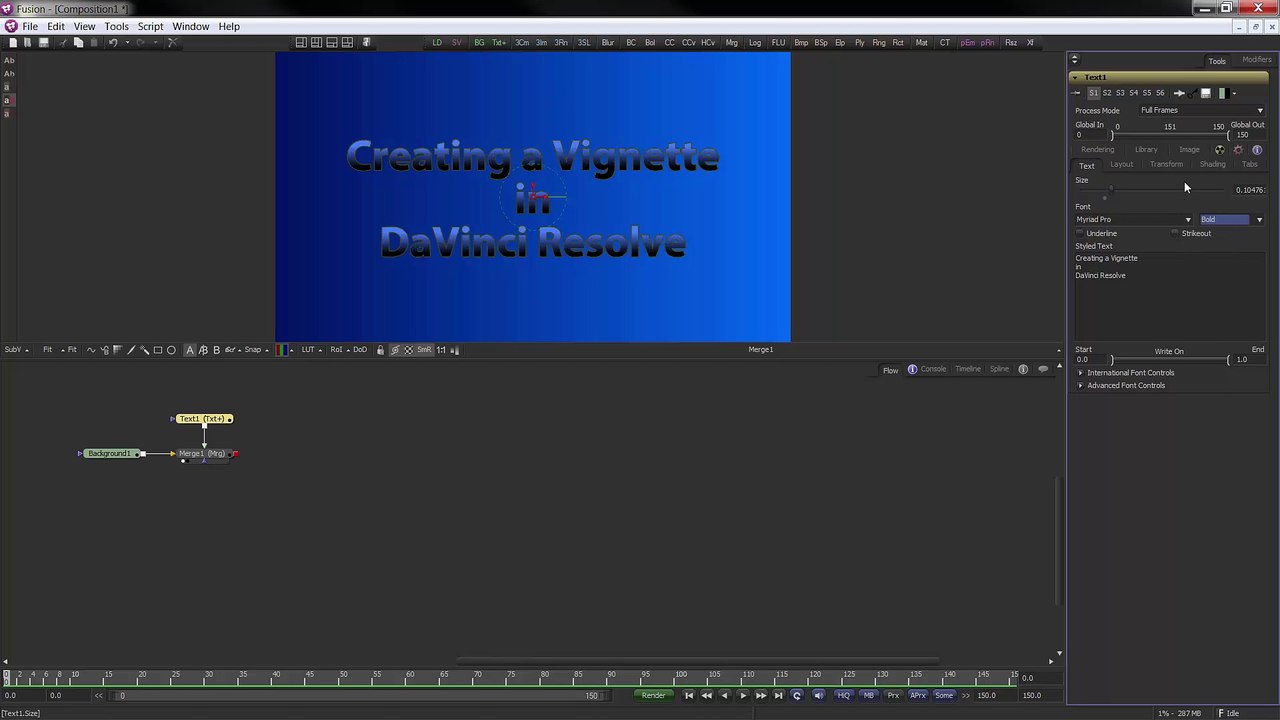Viewport: 1280px width, 720px height.
Task: Click the Some render quality button
Action: coord(944,695)
